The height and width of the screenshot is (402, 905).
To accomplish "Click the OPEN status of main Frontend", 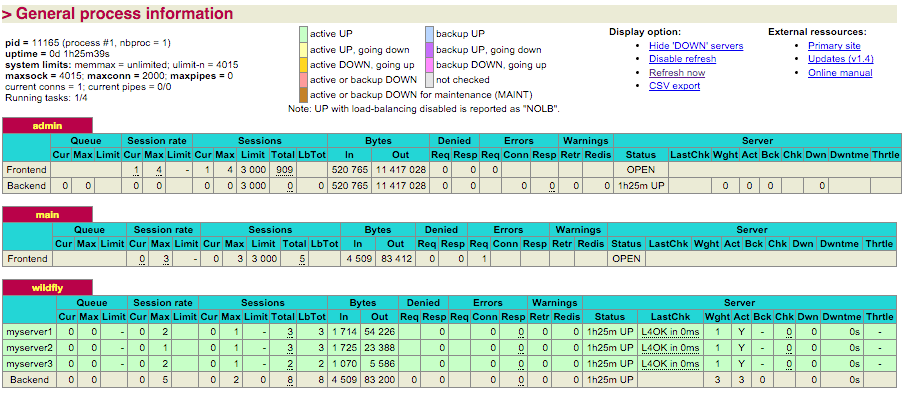I will click(626, 259).
